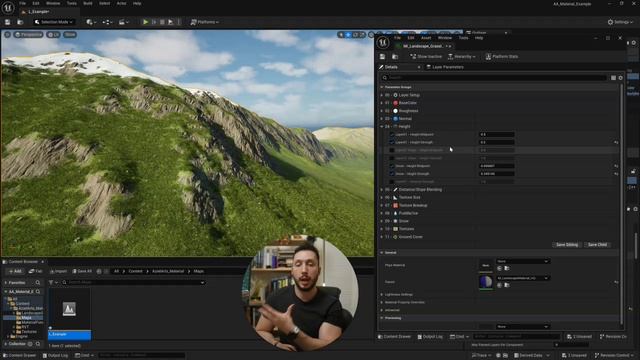Screen dimensions: 640x360
Task: Click the Save Child button
Action: (597, 244)
